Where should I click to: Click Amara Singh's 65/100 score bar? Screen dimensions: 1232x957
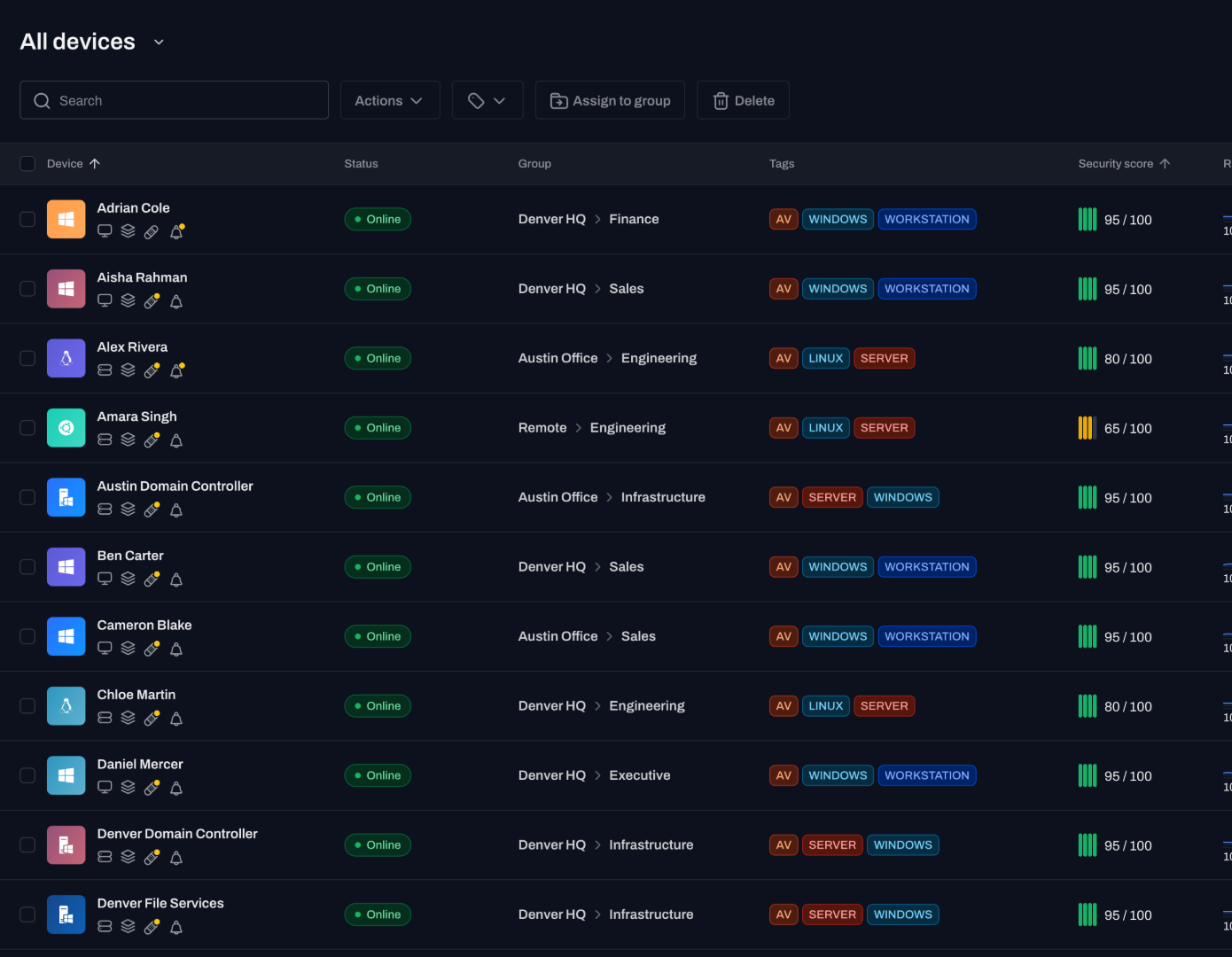pyautogui.click(x=1088, y=428)
